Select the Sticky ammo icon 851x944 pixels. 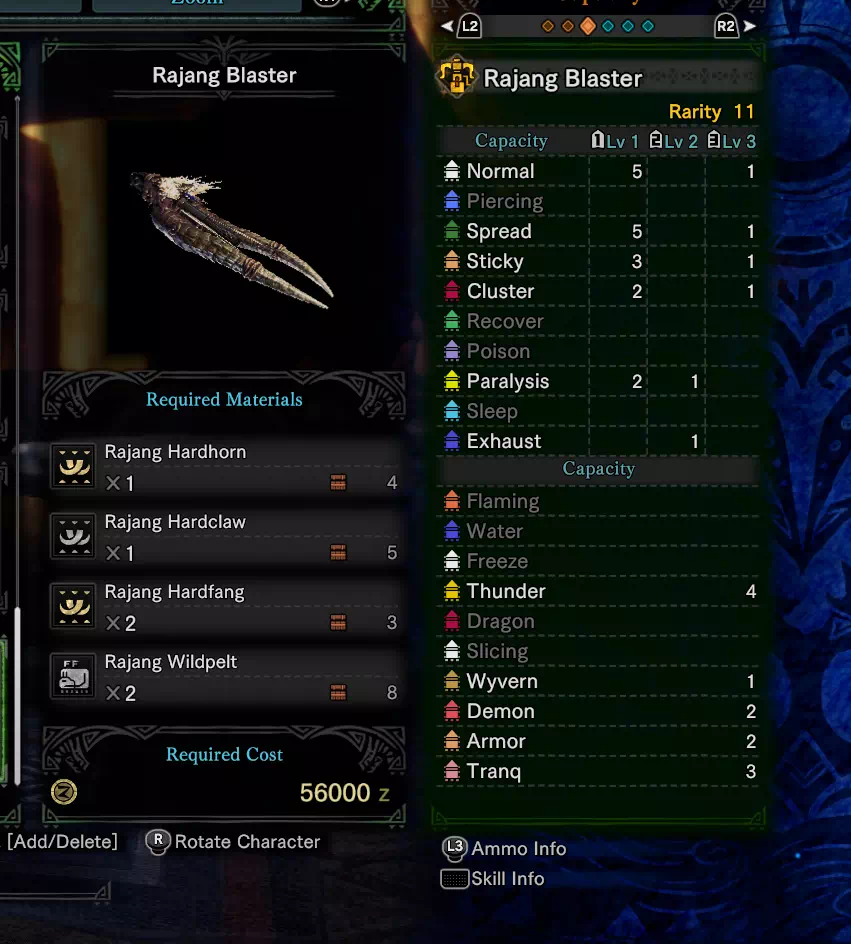coord(451,261)
